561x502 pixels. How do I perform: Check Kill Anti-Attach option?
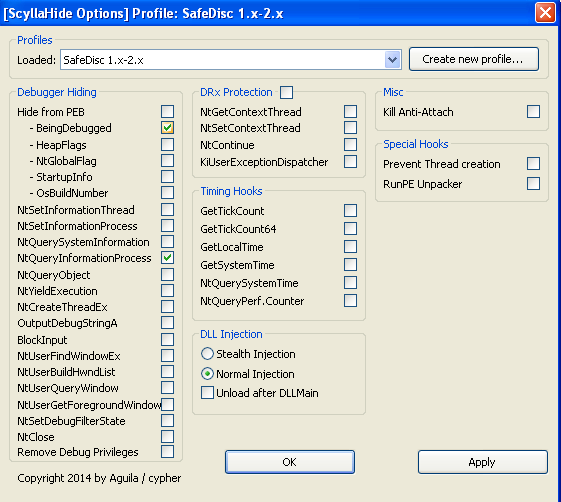pos(533,112)
